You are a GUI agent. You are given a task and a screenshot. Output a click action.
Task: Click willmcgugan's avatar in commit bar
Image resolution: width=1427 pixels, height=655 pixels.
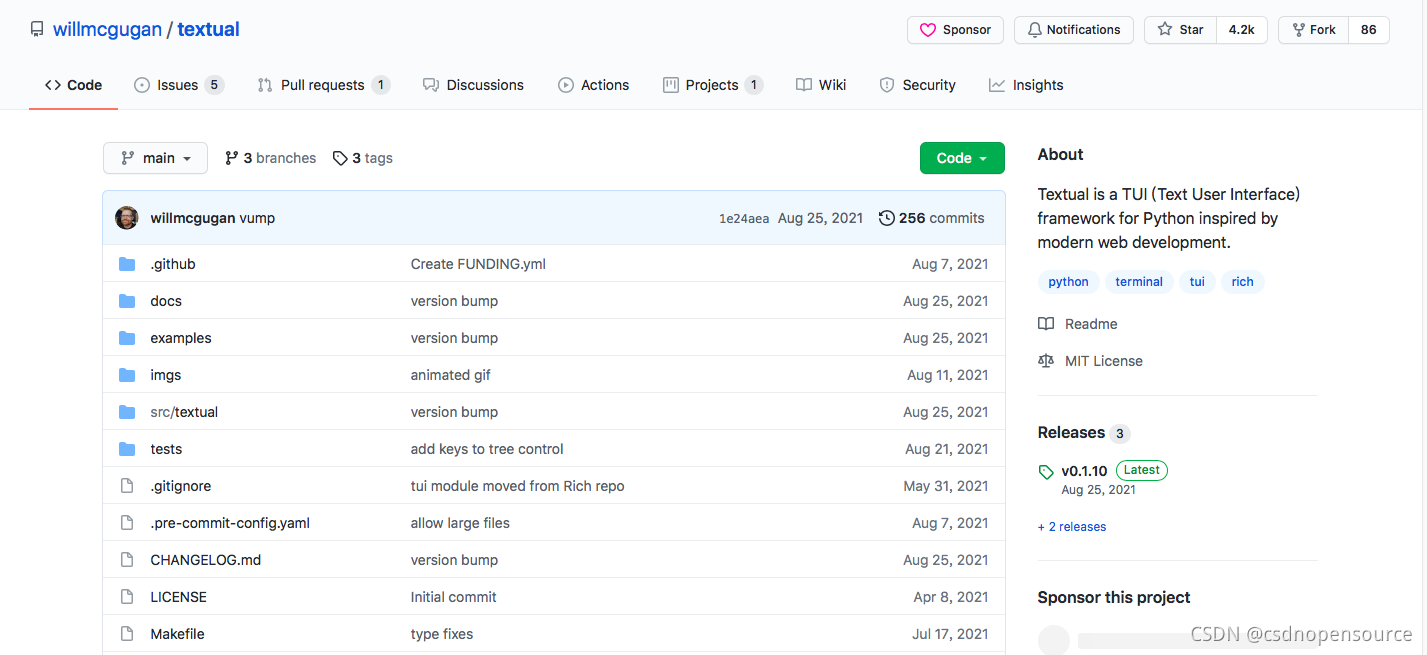click(127, 218)
